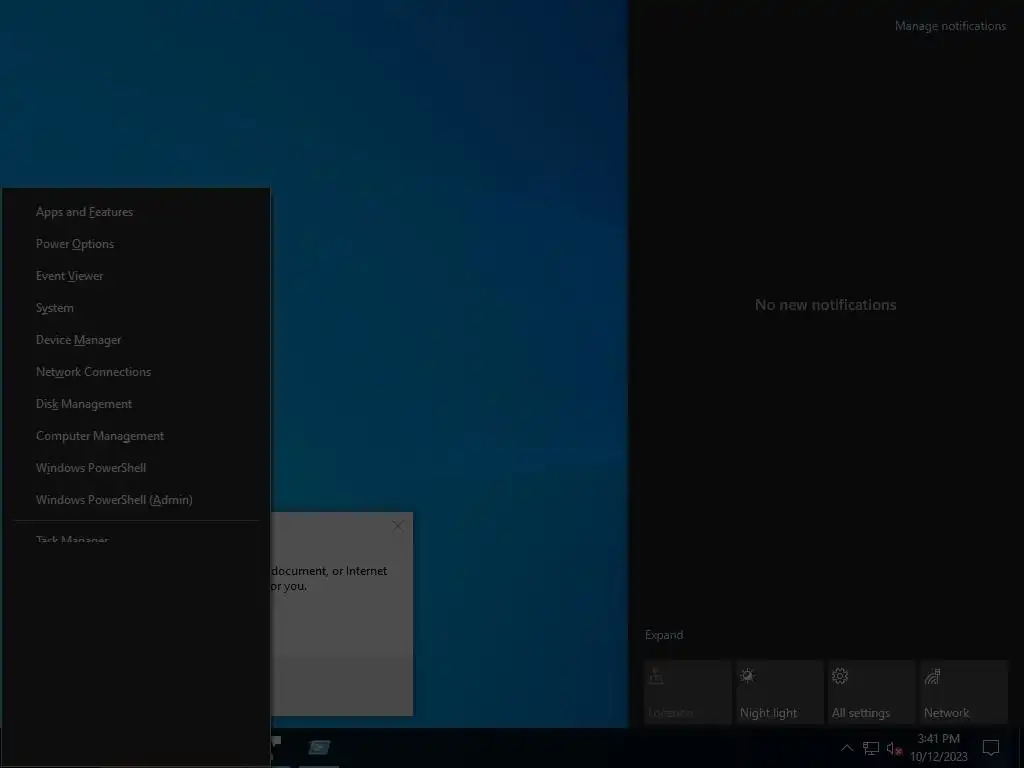Toggle the Action Center taskbar icon
1024x768 pixels.
click(x=991, y=748)
